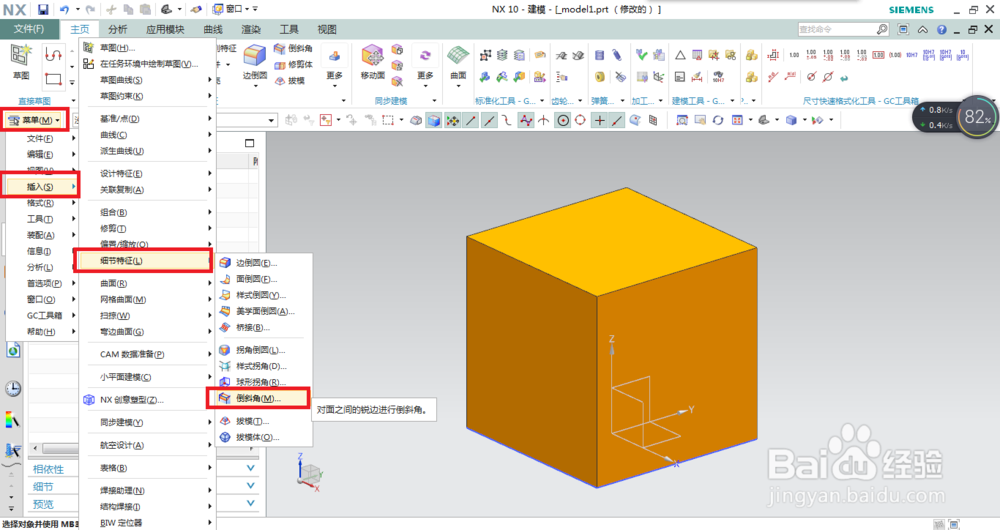The image size is (1000, 530).
Task: Choose 同步建模(Y) menu entry
Action: click(x=145, y=422)
